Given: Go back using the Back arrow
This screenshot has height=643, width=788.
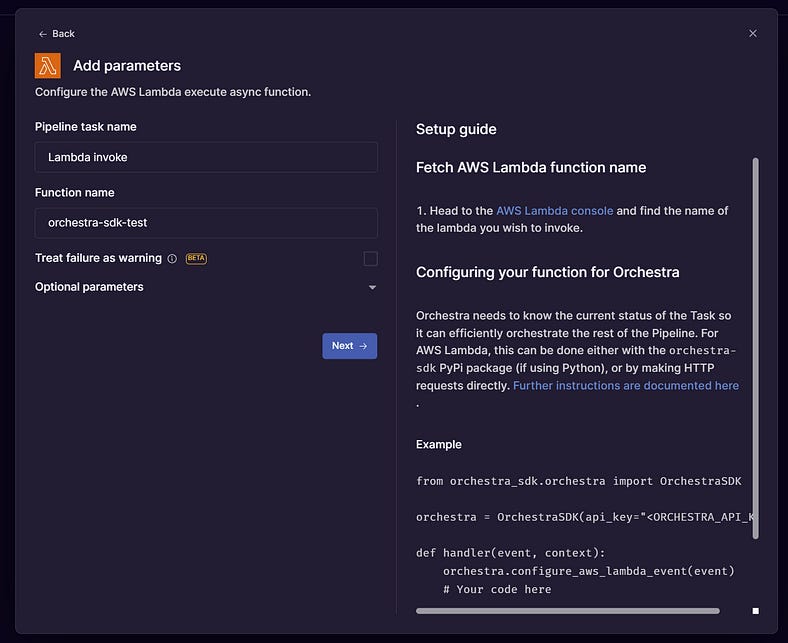Looking at the screenshot, I should pos(56,34).
